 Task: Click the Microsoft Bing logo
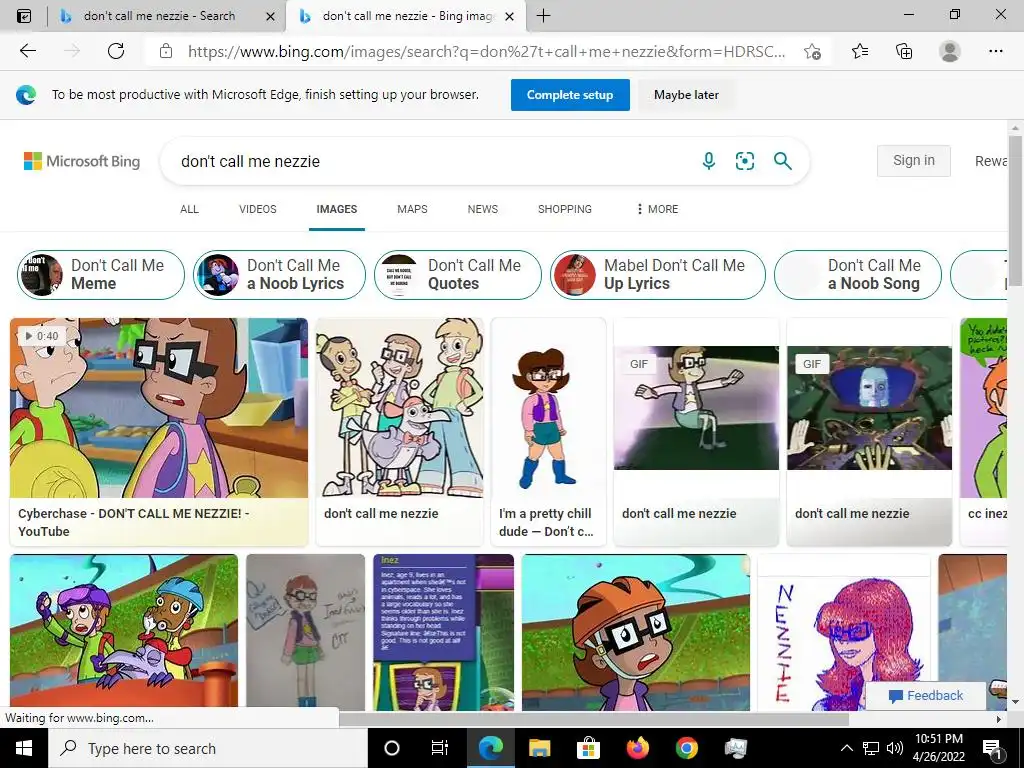[82, 161]
